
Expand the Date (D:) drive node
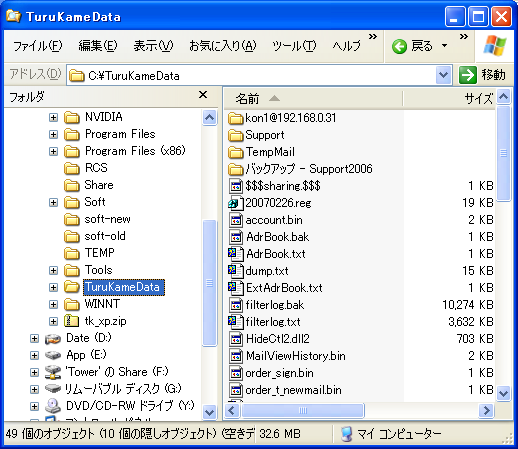click(34, 338)
